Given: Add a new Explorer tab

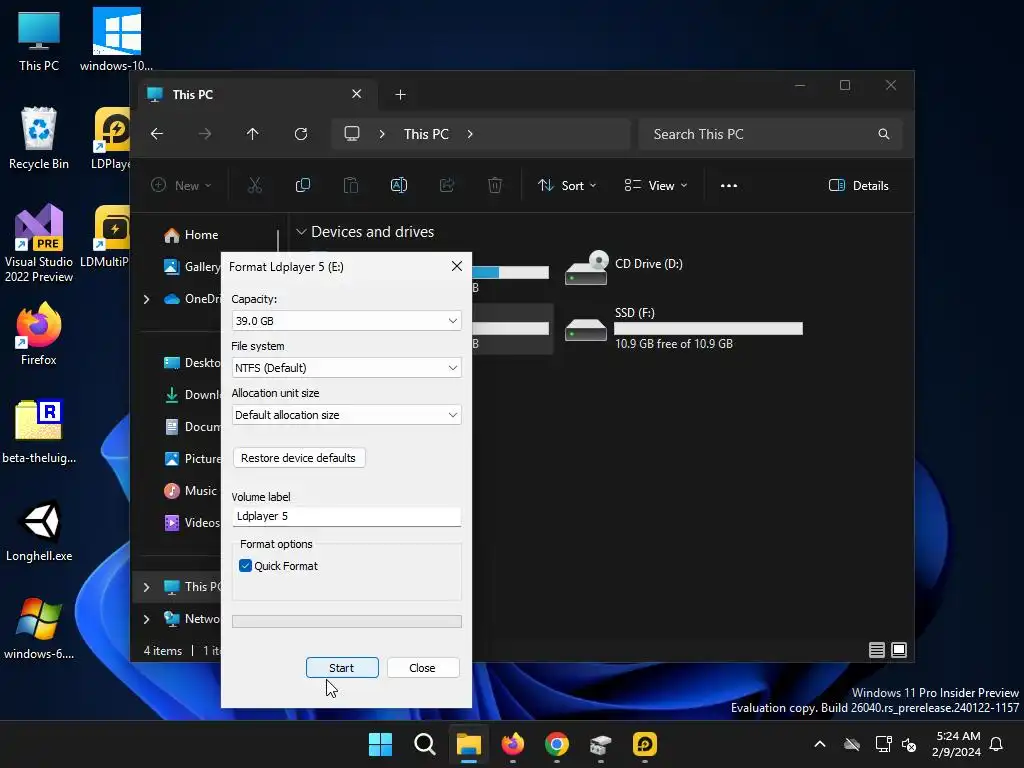Looking at the screenshot, I should (x=400, y=95).
